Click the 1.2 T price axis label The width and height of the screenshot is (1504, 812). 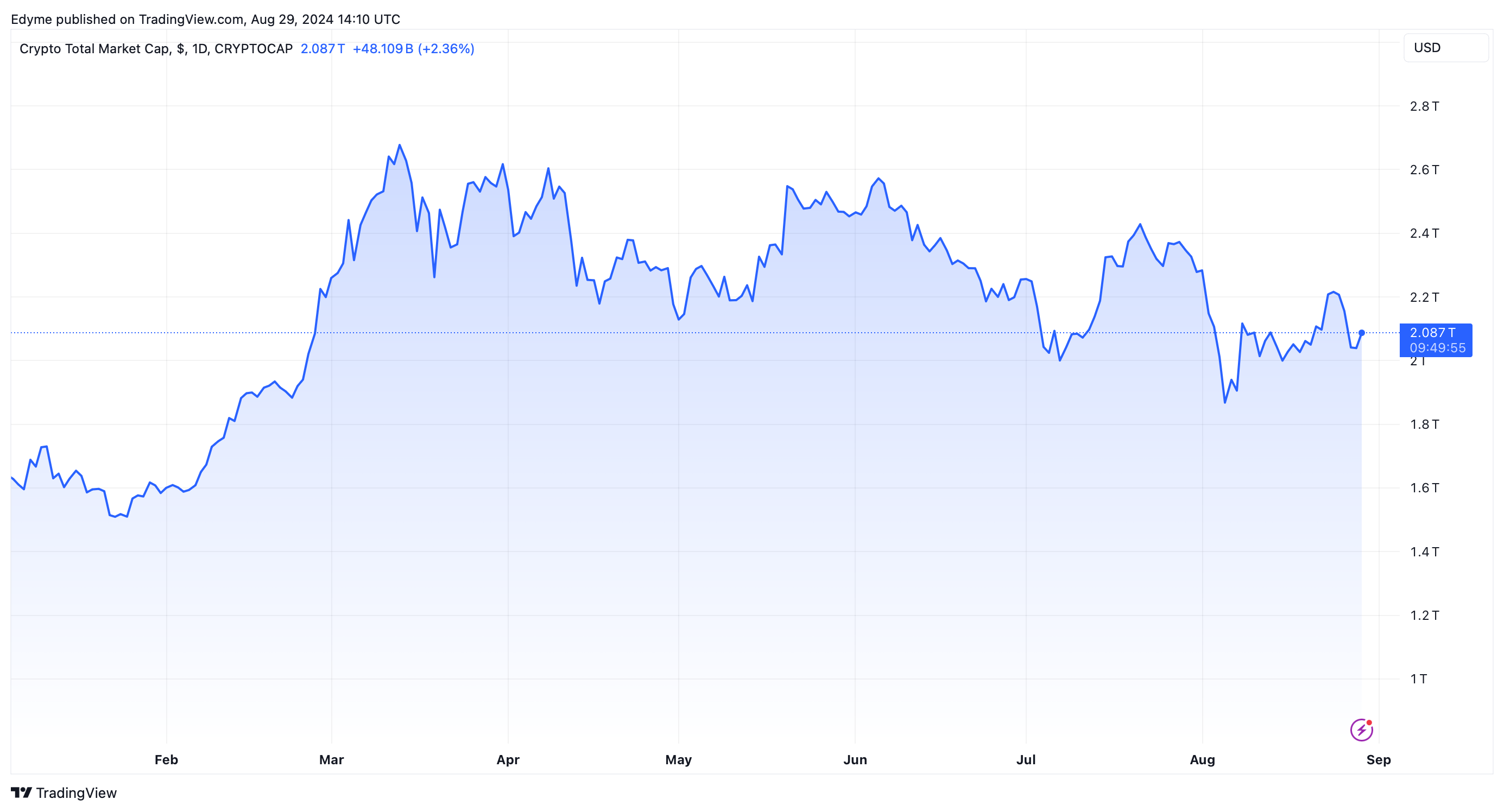[1425, 616]
